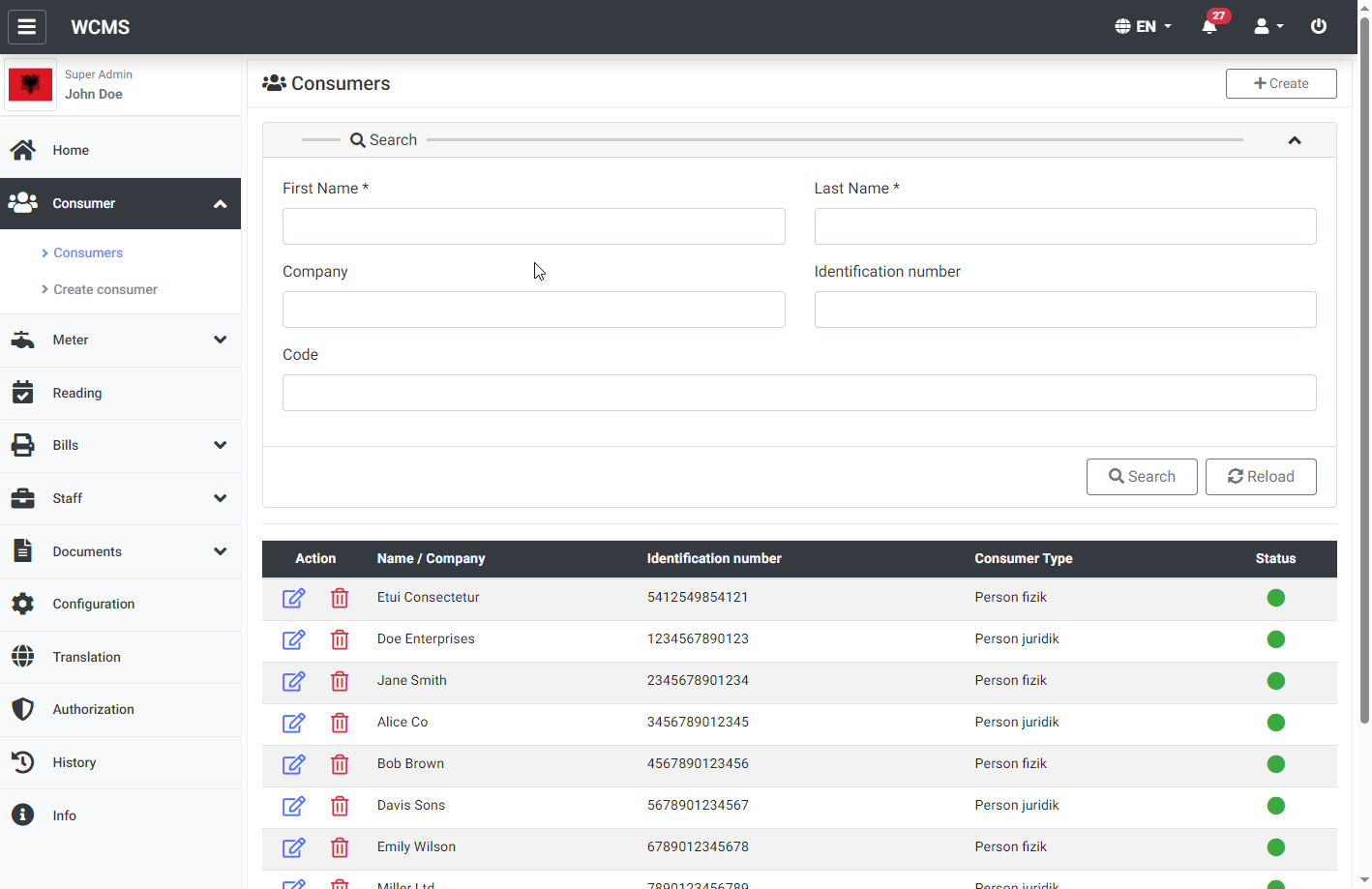1372x889 pixels.
Task: Edit the Davis Sons consumer
Action: click(x=294, y=806)
